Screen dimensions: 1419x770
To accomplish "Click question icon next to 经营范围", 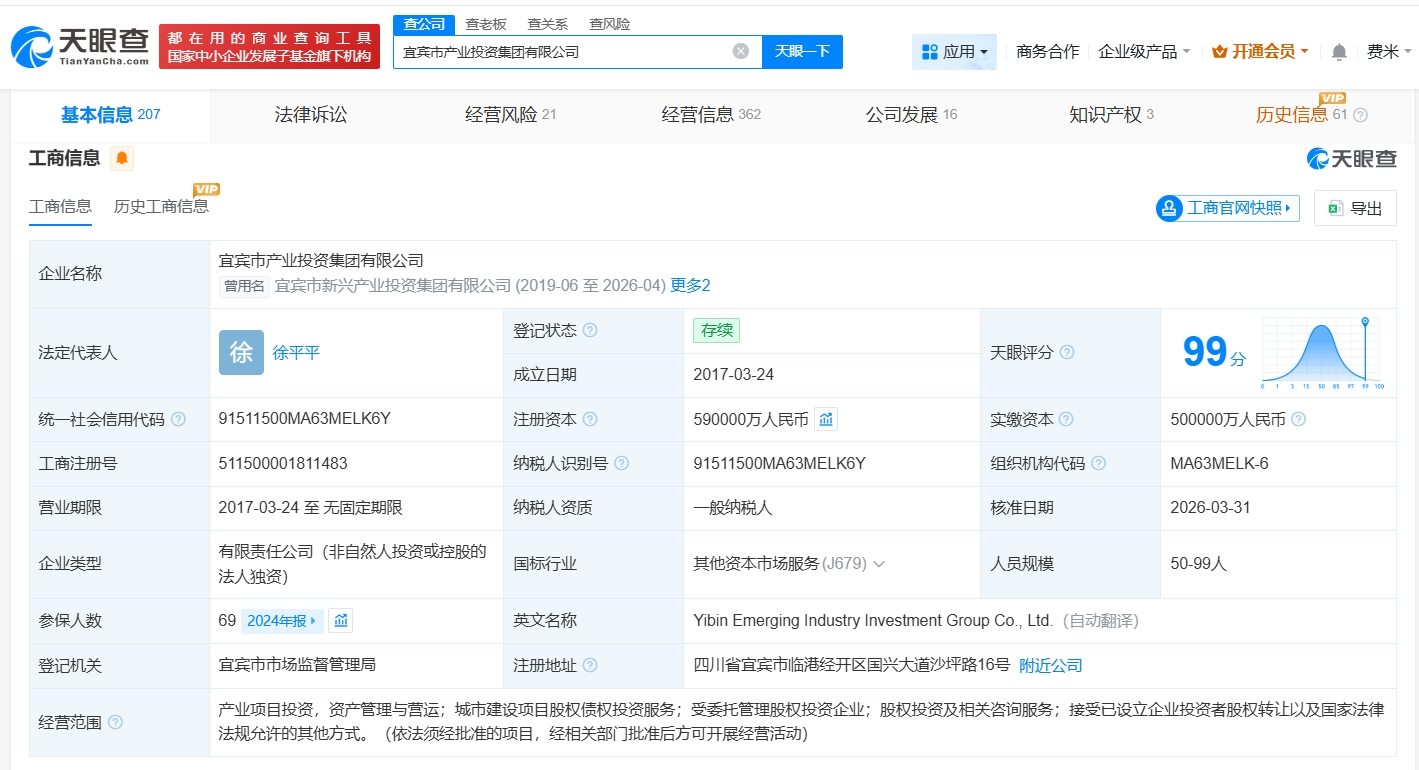I will click(x=115, y=722).
